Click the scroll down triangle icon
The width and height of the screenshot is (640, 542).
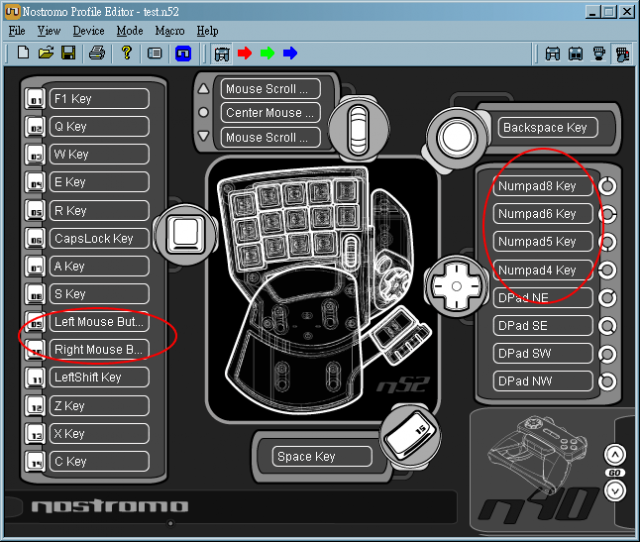coord(203,136)
